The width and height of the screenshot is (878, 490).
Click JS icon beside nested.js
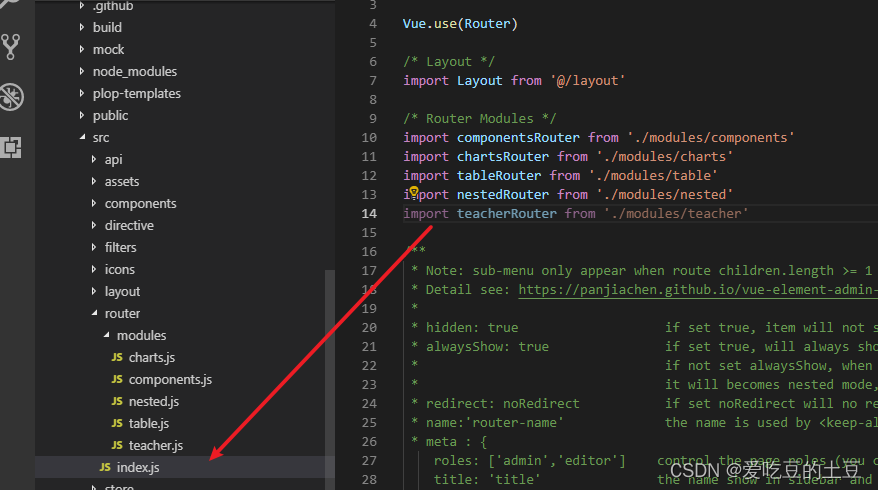coord(117,401)
